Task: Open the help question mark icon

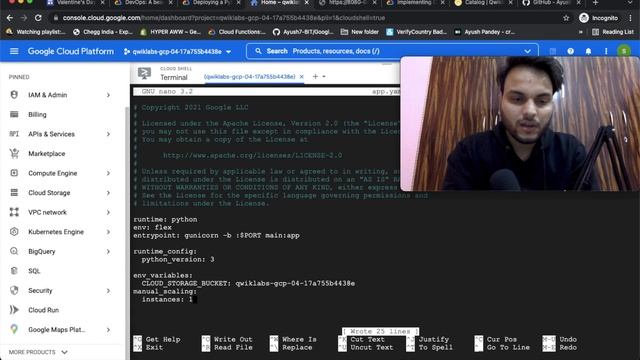Action: tap(570, 51)
